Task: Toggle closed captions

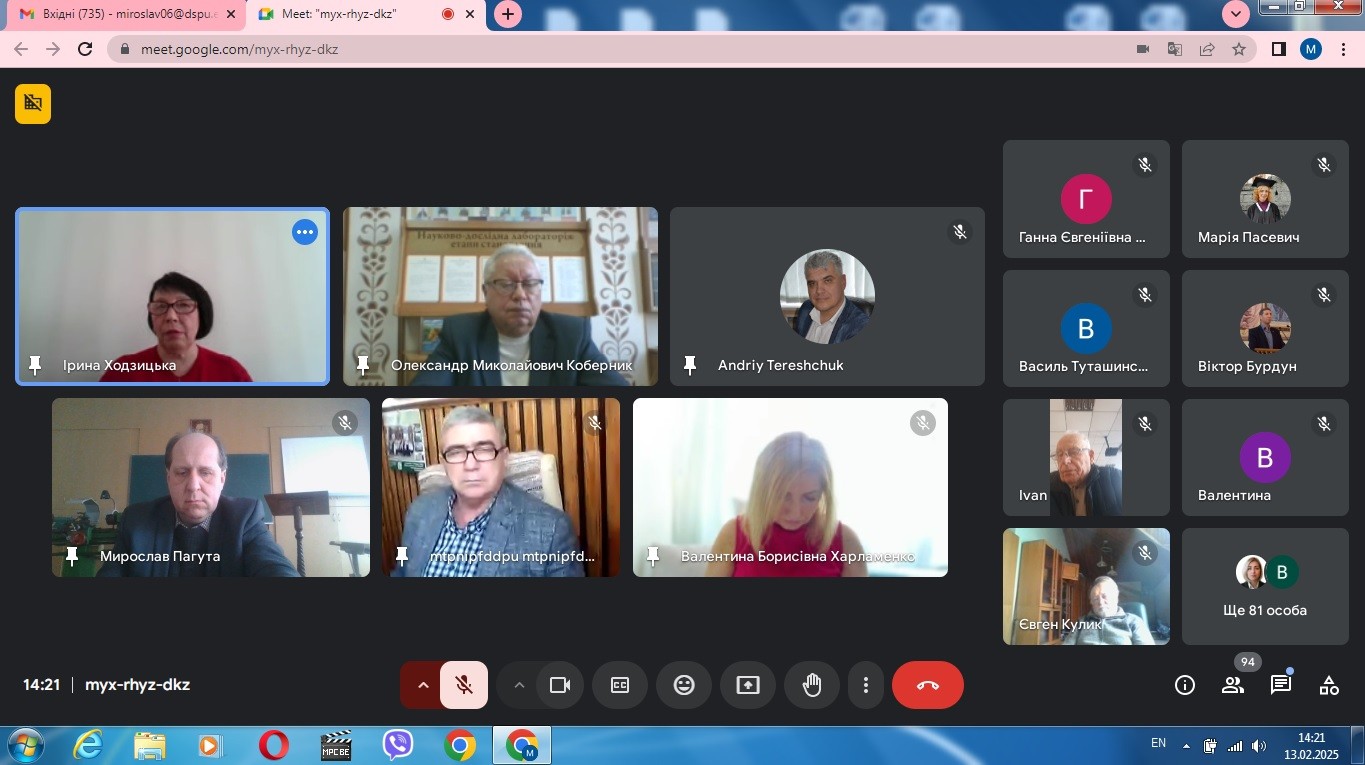Action: click(620, 685)
